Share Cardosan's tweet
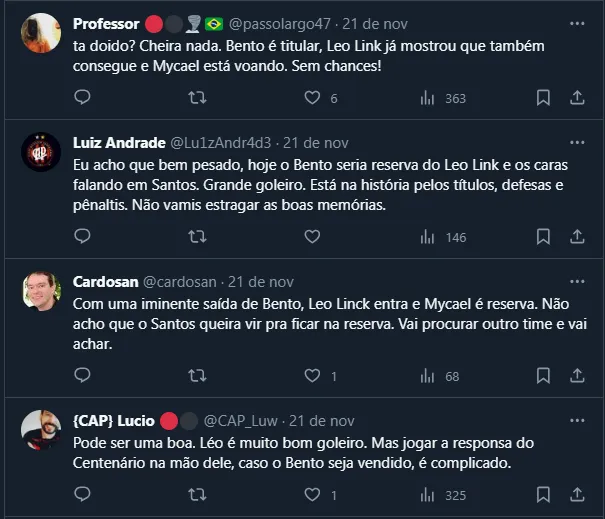 577,376
